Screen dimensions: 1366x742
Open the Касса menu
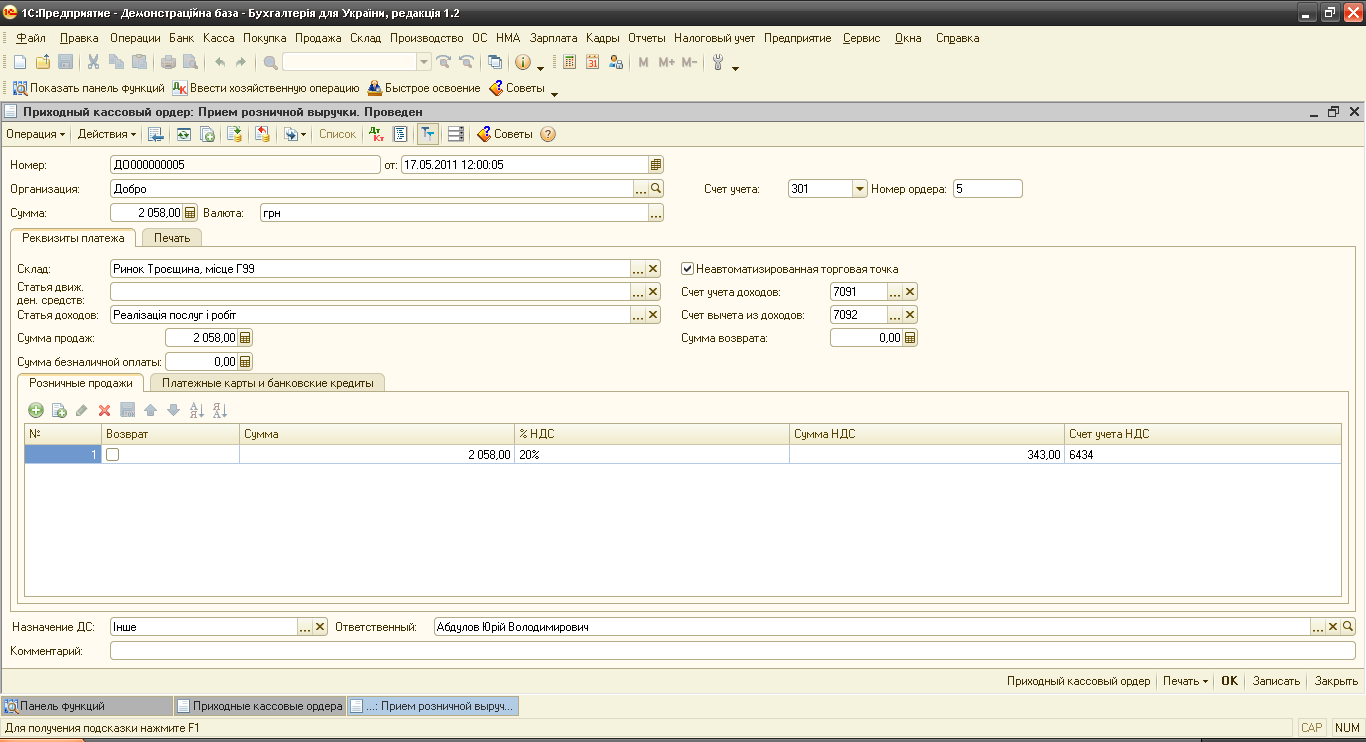pyautogui.click(x=218, y=38)
